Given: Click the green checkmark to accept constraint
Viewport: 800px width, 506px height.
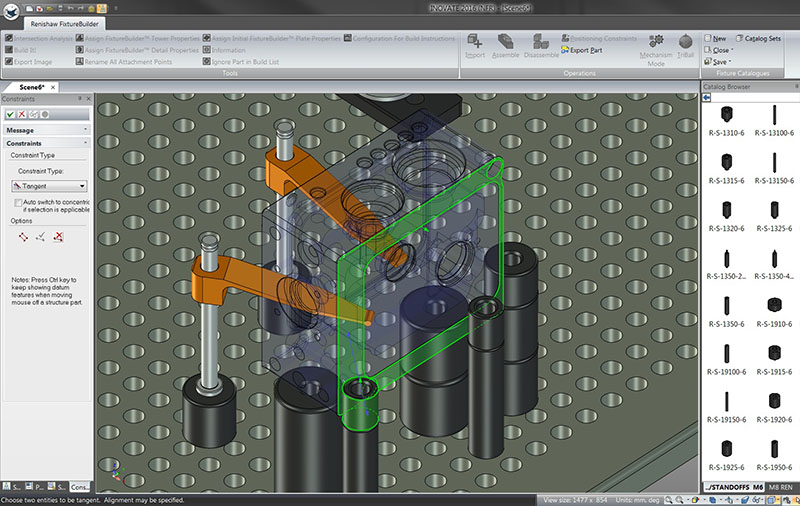Looking at the screenshot, I should [10, 115].
